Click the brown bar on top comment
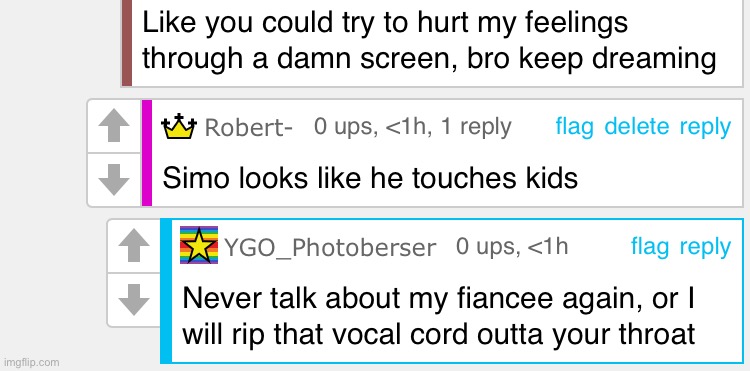This screenshot has width=750, height=371. [x=127, y=43]
